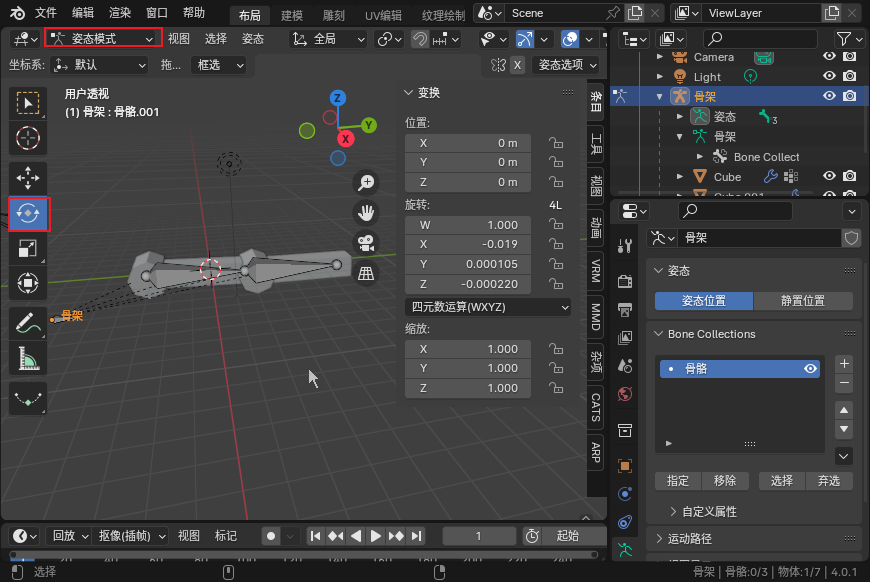Select the Measure tool

[x=28, y=358]
